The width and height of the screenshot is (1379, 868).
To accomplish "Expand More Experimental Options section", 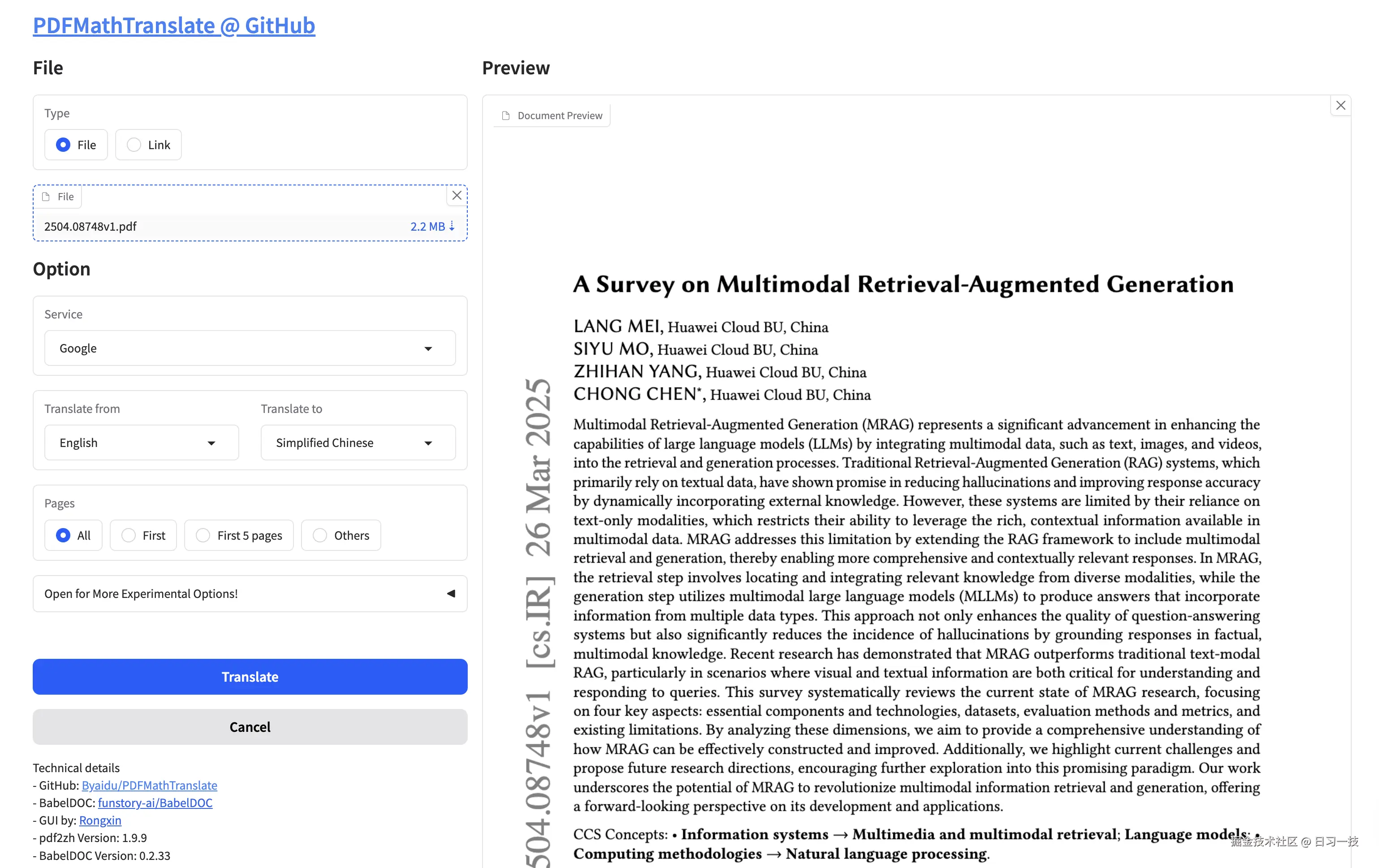I will point(250,594).
